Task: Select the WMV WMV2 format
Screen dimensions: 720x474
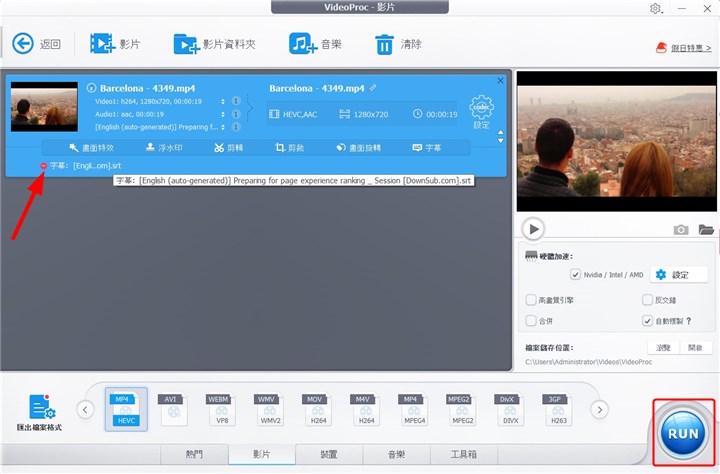Action: pyautogui.click(x=270, y=409)
